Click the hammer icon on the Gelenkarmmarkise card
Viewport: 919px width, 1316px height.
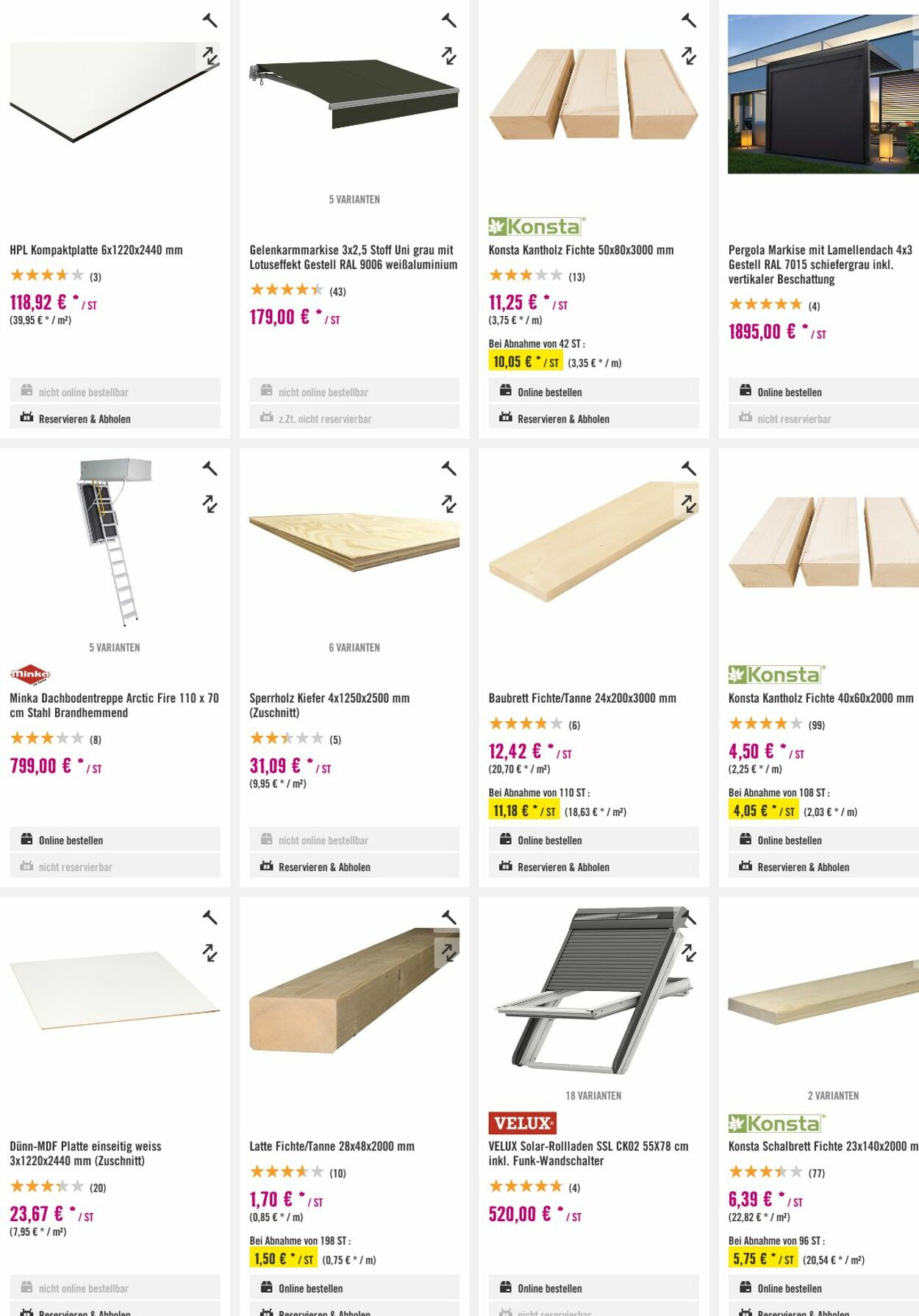tap(448, 20)
